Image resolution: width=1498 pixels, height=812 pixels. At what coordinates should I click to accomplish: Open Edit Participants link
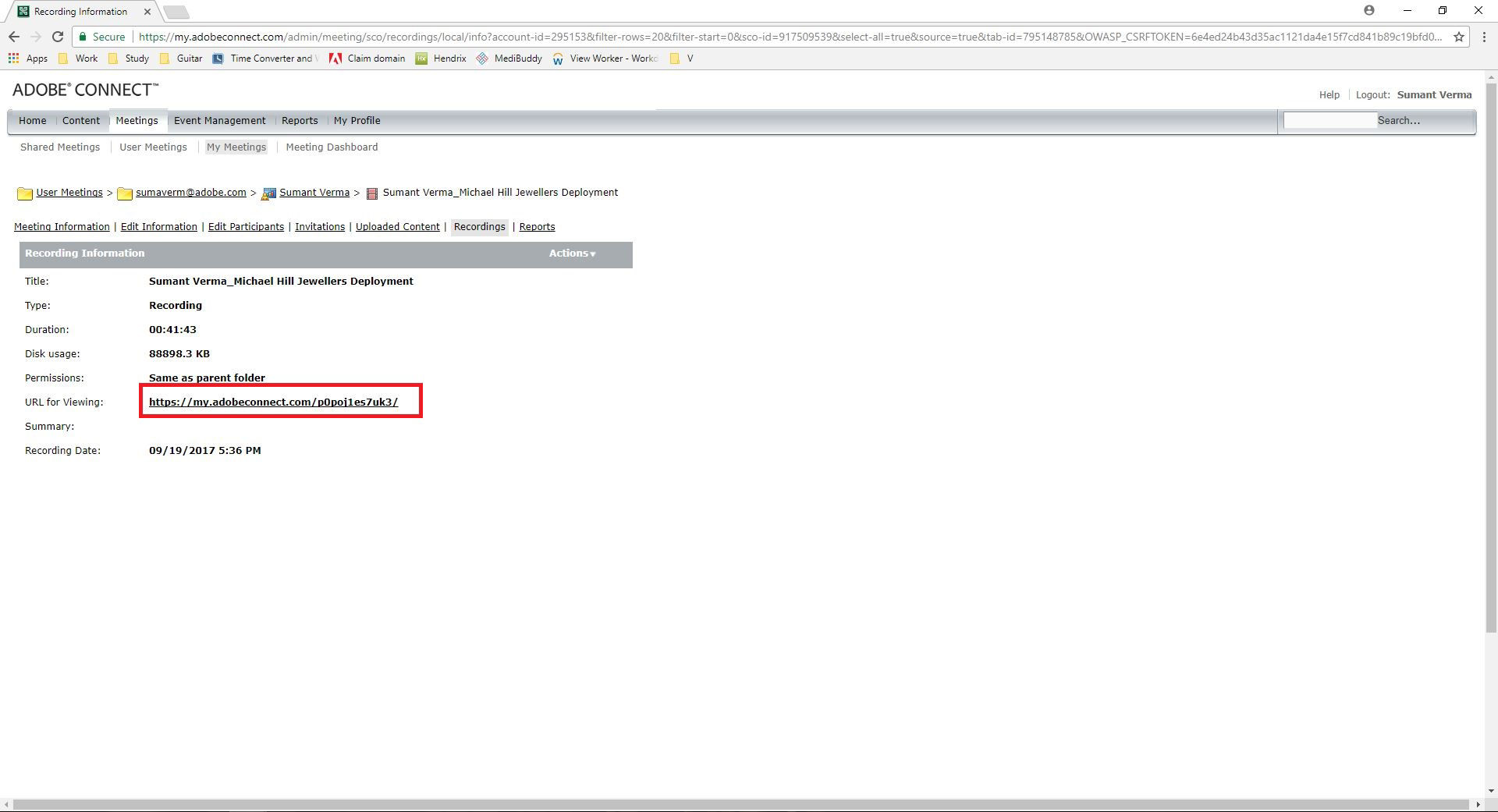(246, 227)
